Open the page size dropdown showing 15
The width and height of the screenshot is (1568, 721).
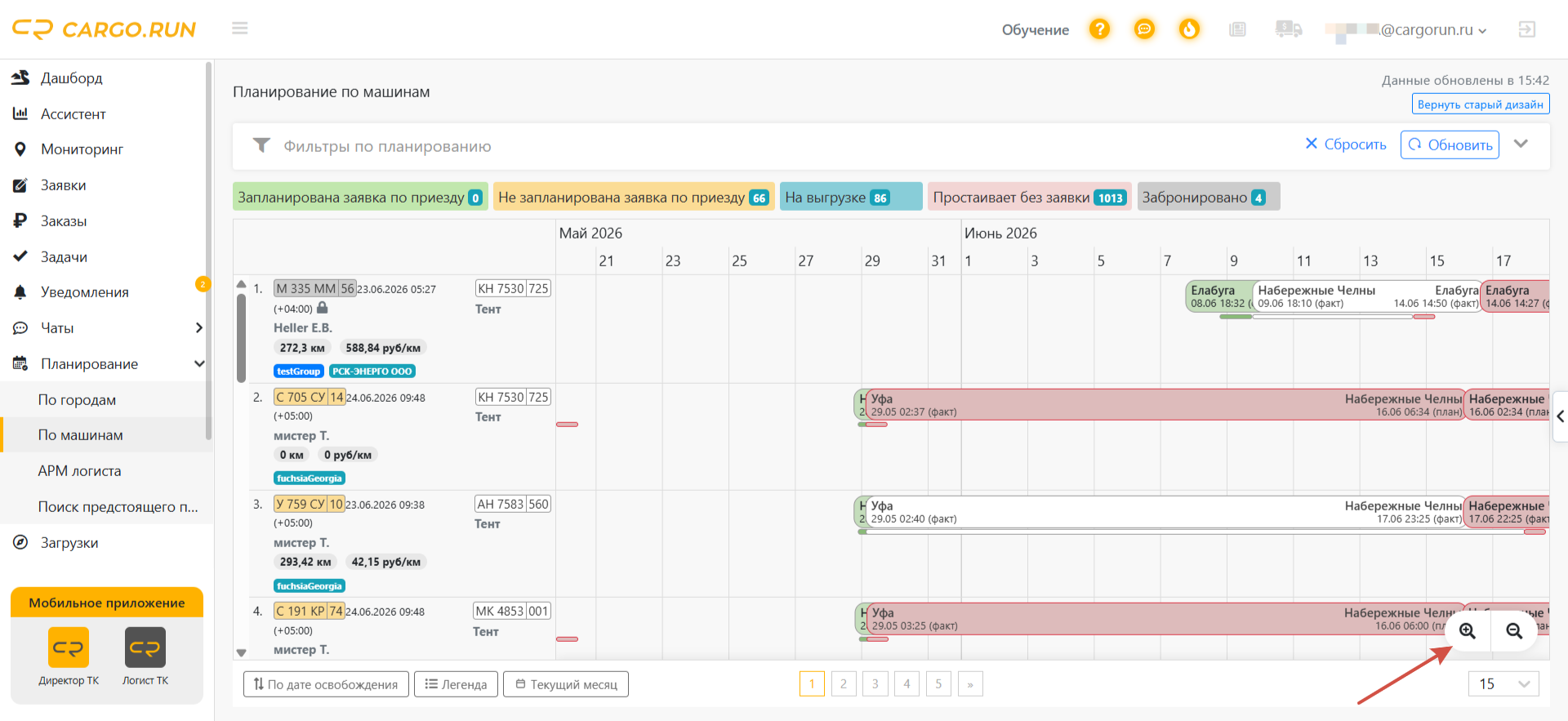tap(1503, 683)
